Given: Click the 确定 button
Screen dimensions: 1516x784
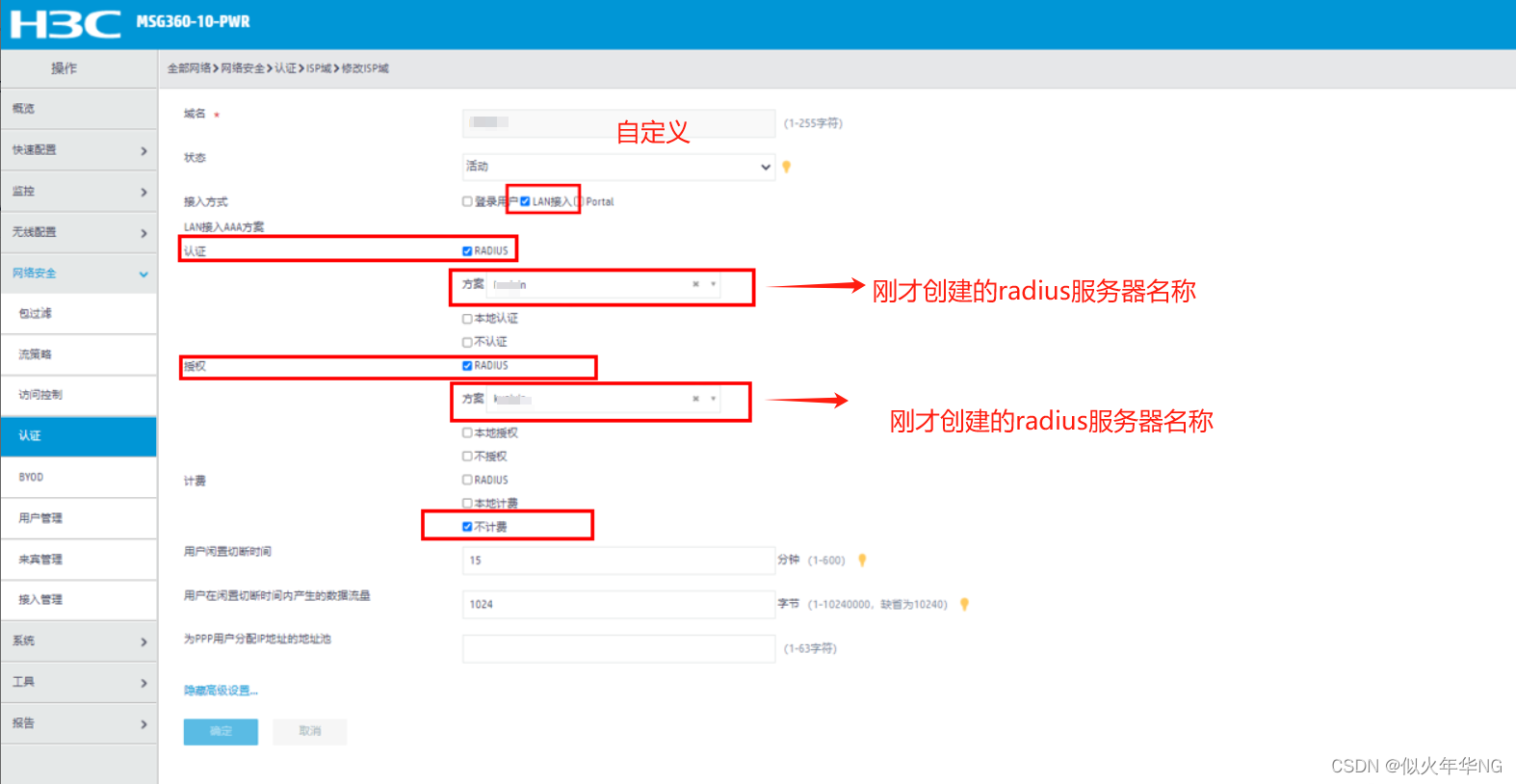Looking at the screenshot, I should (x=221, y=731).
